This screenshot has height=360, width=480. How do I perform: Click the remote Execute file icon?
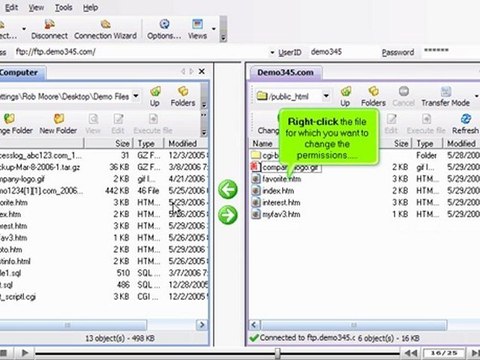426,124
